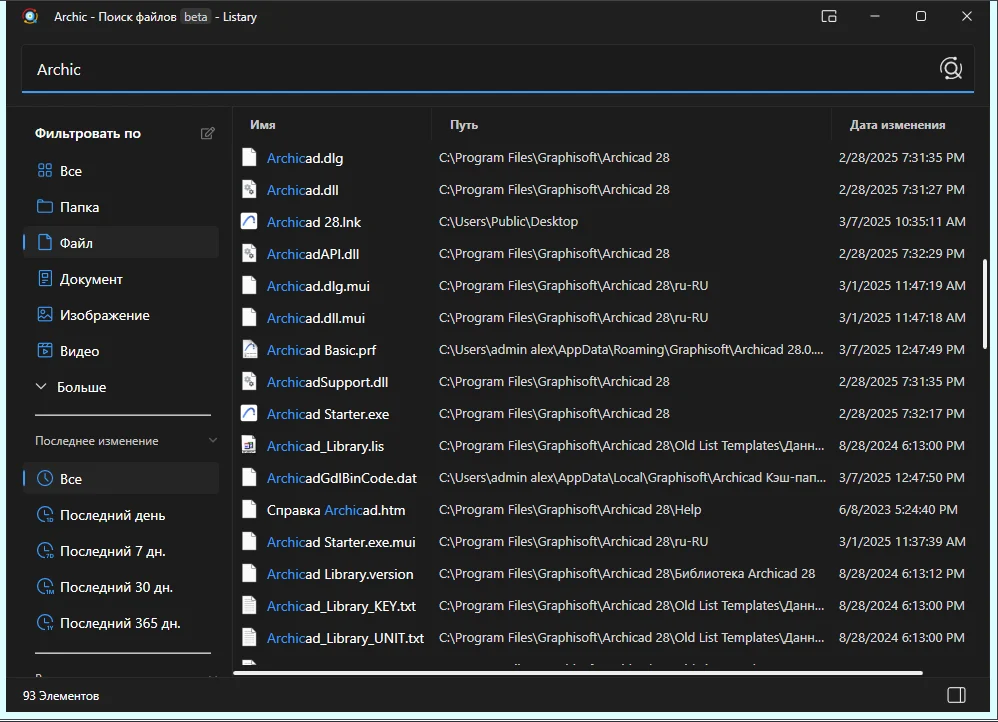998x722 pixels.
Task: Select the Видео filter
Action: [x=79, y=351]
